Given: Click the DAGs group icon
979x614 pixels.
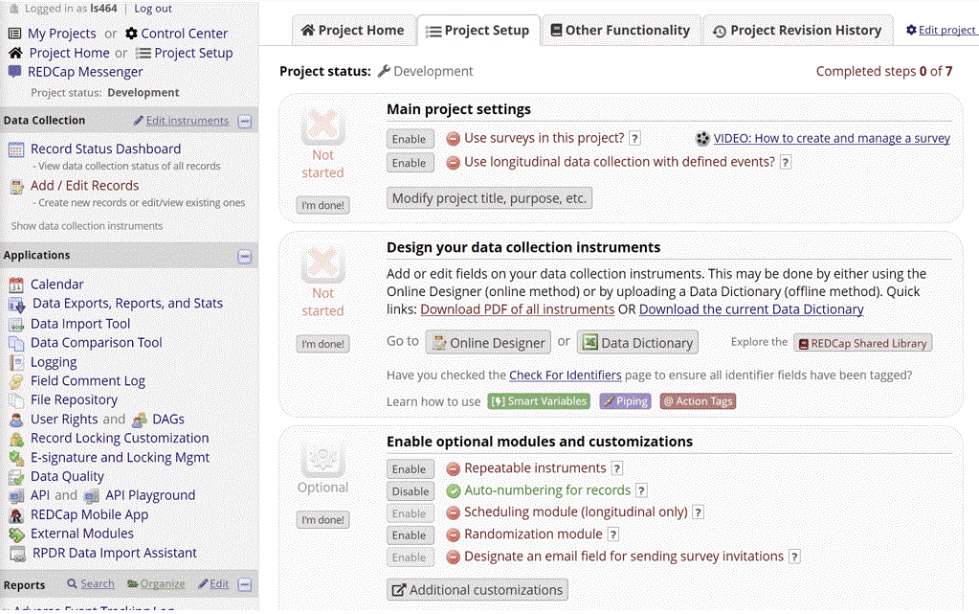Looking at the screenshot, I should coord(140,420).
